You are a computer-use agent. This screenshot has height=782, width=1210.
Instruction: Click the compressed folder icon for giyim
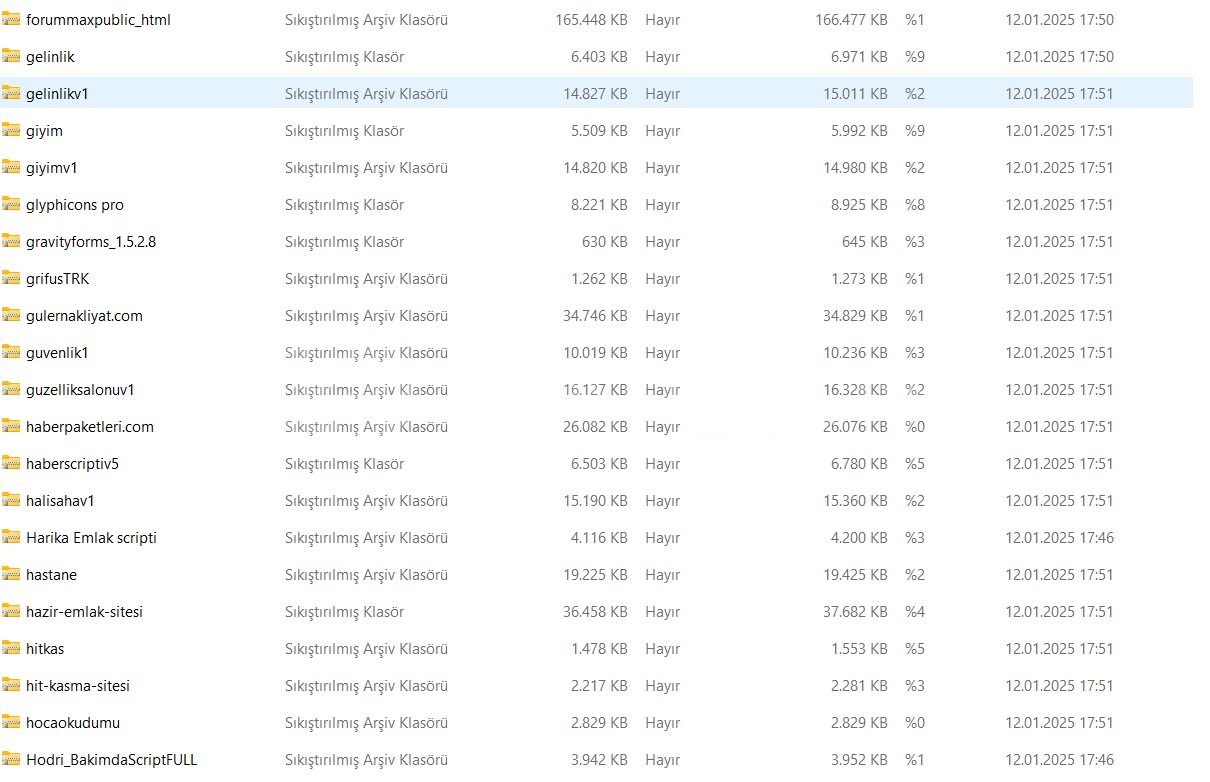pos(11,130)
